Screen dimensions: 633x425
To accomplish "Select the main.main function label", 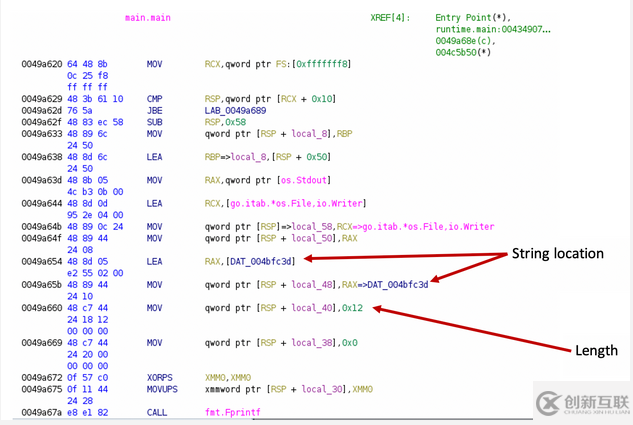I will 148,18.
